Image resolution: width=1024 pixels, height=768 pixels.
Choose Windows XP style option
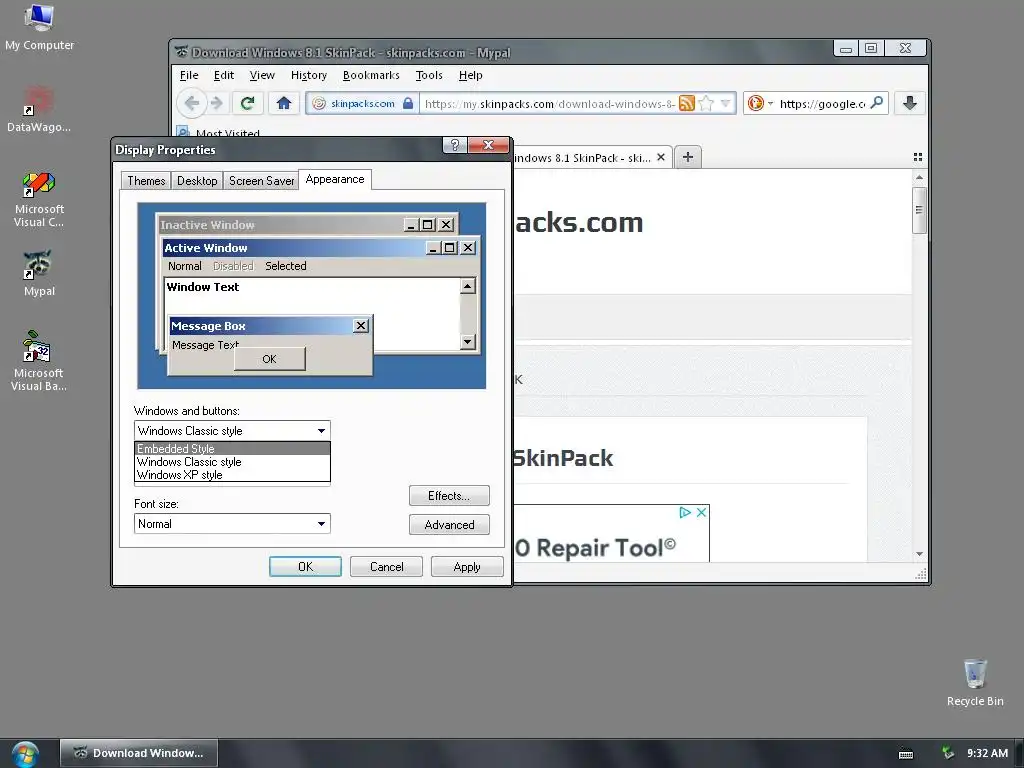pyautogui.click(x=232, y=475)
